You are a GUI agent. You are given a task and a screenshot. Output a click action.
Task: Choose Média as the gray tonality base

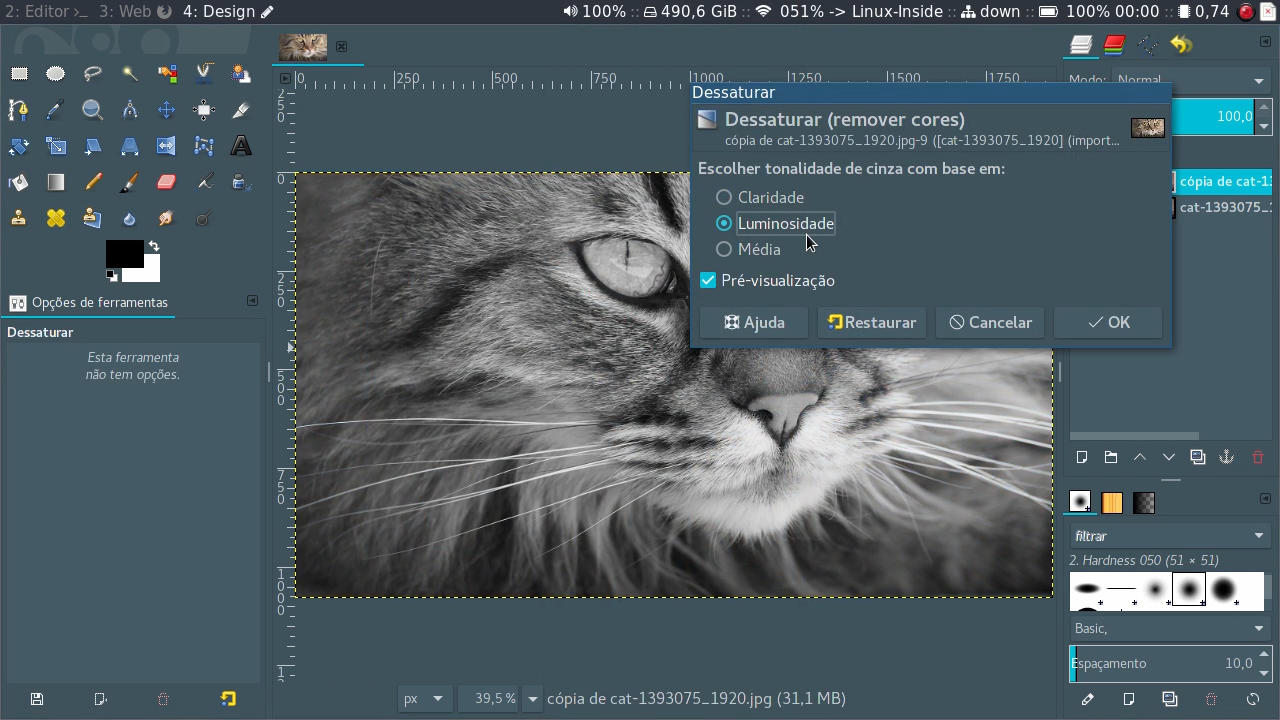click(723, 249)
